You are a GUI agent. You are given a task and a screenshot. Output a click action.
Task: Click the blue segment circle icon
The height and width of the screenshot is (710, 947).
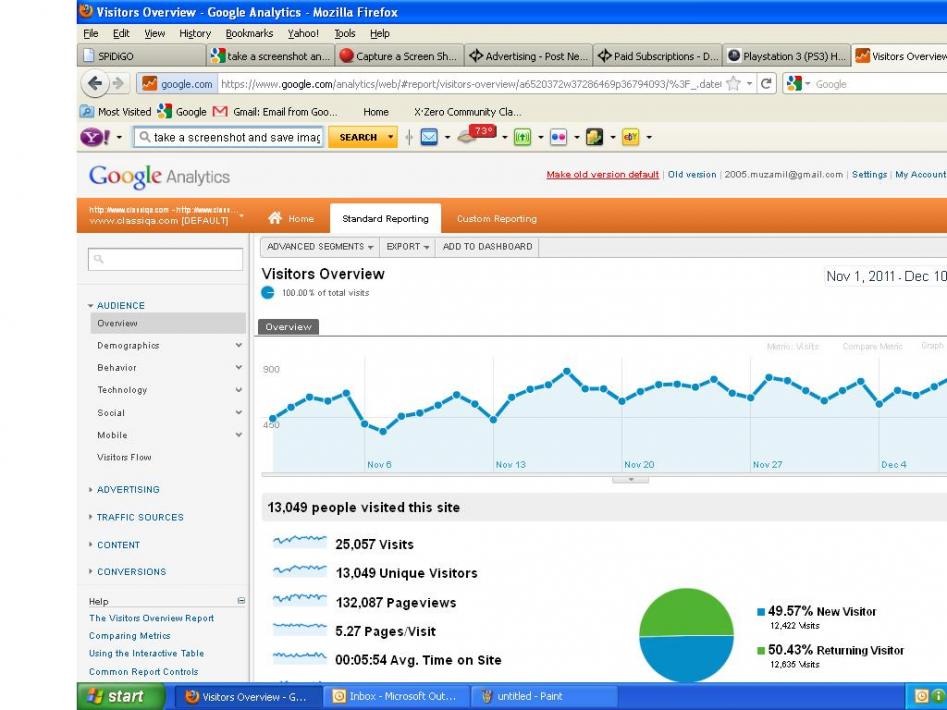coord(268,293)
